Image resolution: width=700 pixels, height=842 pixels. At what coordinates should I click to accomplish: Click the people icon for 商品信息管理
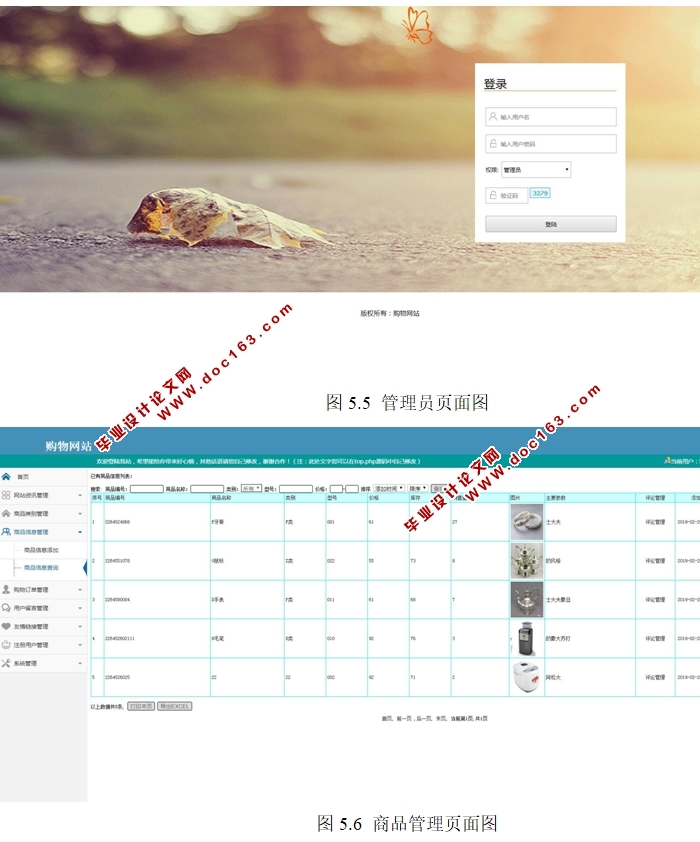[6, 532]
